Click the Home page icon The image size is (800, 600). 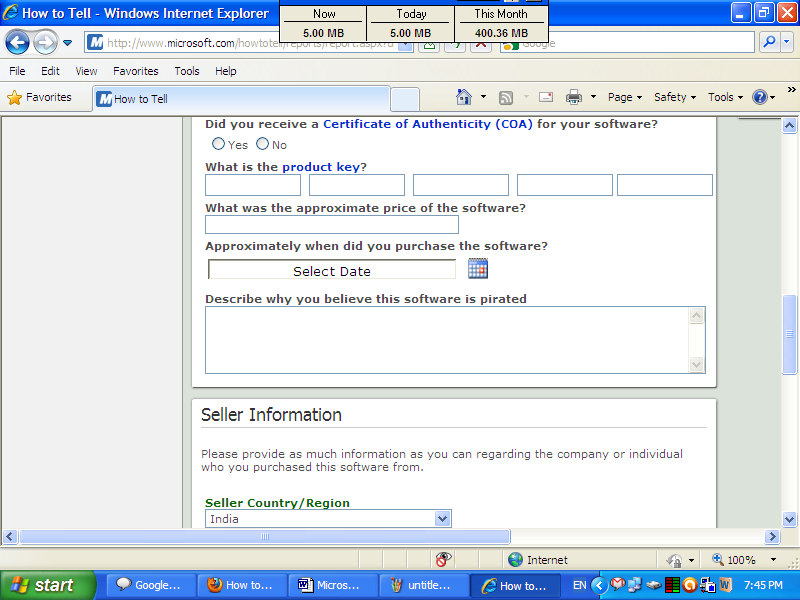tap(464, 96)
